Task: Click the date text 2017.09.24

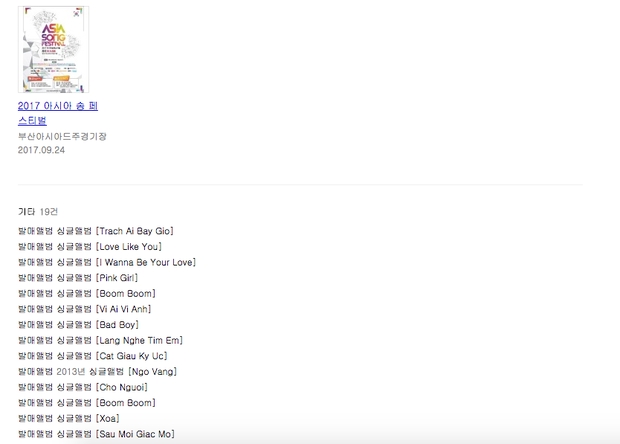Action: (x=41, y=150)
